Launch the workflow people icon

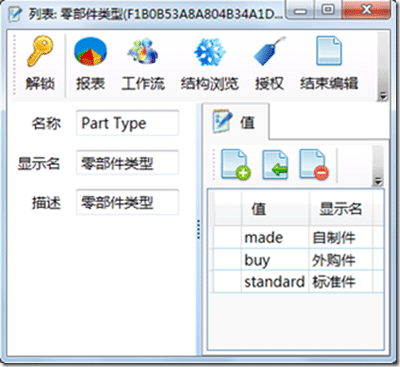point(143,52)
